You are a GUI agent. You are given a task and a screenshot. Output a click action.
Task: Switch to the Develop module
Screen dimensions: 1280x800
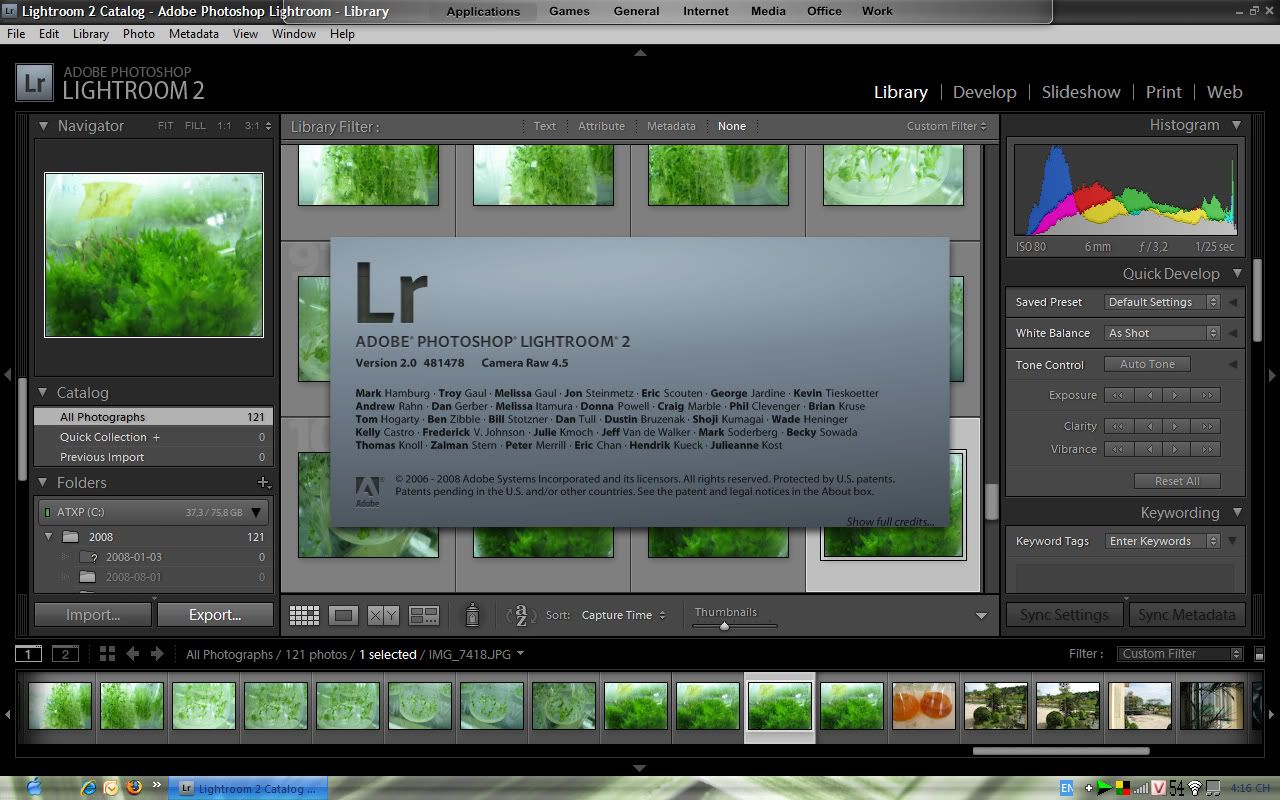(x=984, y=92)
